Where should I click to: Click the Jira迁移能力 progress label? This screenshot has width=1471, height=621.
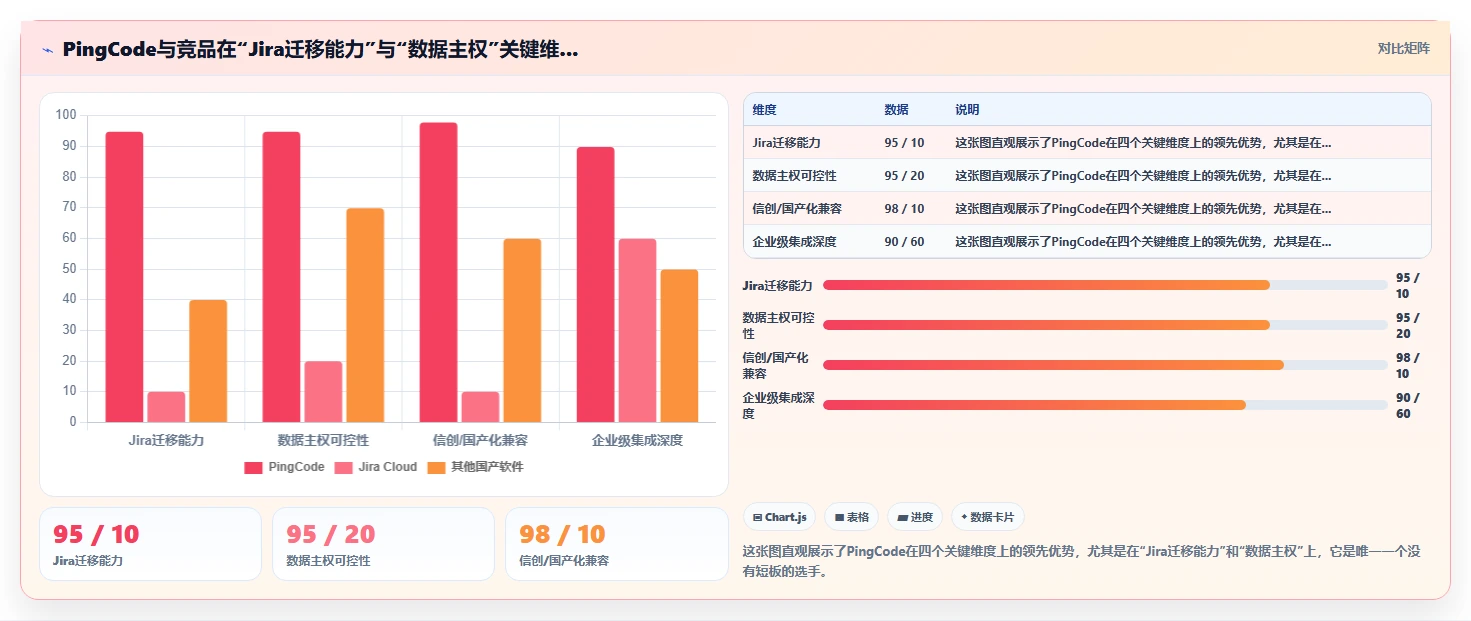click(777, 285)
